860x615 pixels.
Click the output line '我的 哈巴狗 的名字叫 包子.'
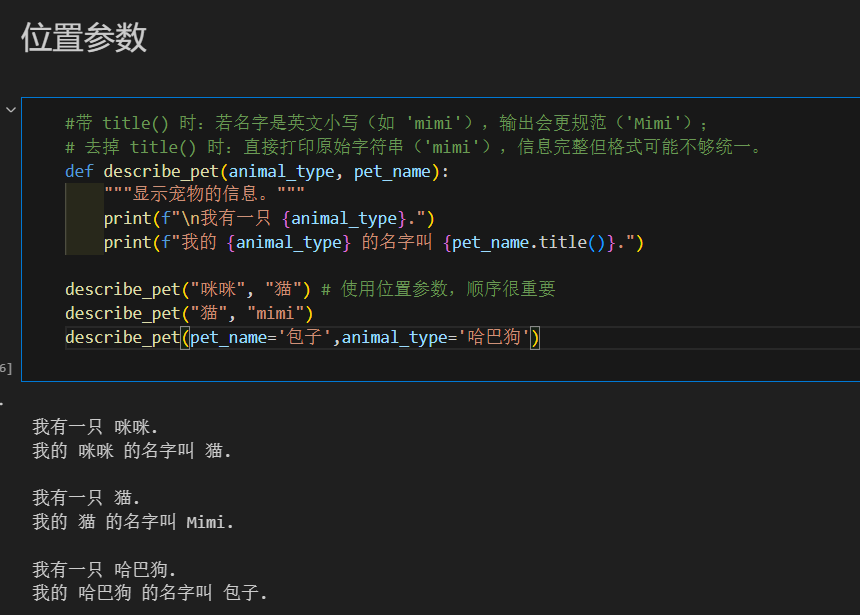[x=150, y=593]
